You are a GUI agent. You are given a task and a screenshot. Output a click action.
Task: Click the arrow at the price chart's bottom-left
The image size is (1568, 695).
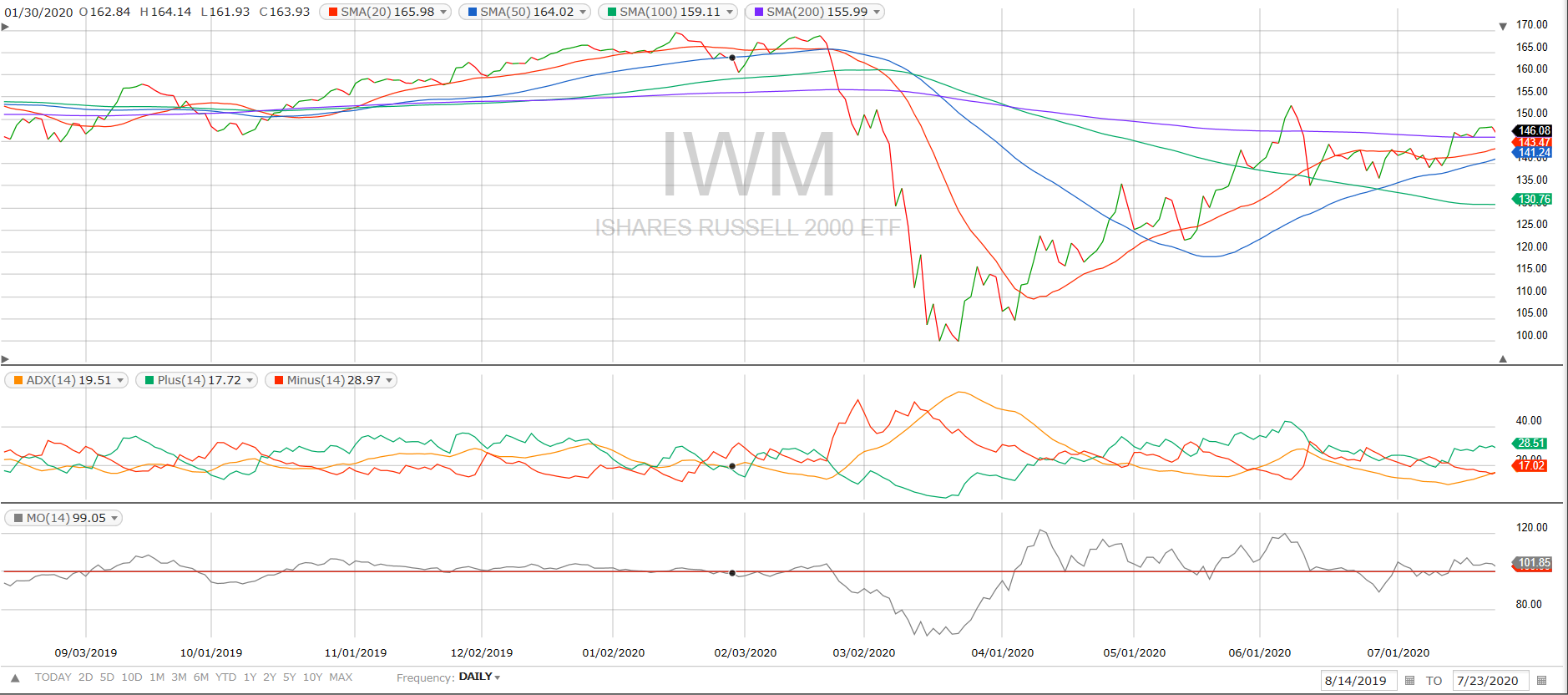pos(5,359)
